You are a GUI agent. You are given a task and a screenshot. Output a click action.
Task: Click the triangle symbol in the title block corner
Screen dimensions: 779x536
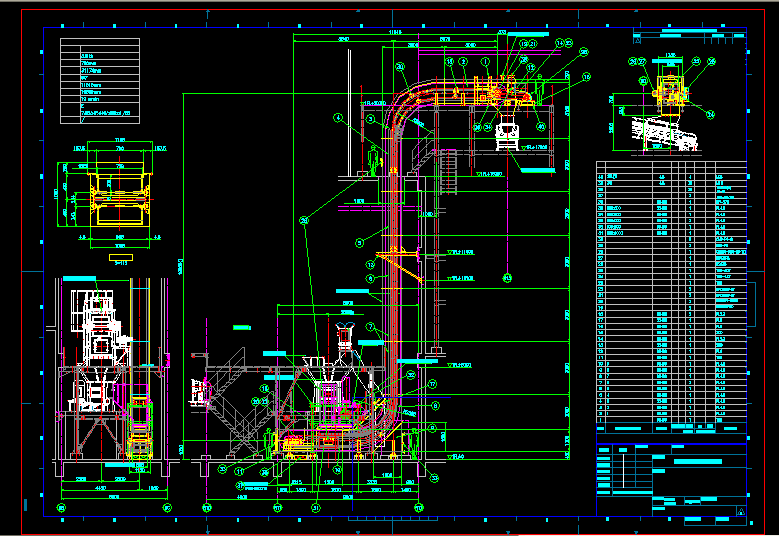pos(740,513)
